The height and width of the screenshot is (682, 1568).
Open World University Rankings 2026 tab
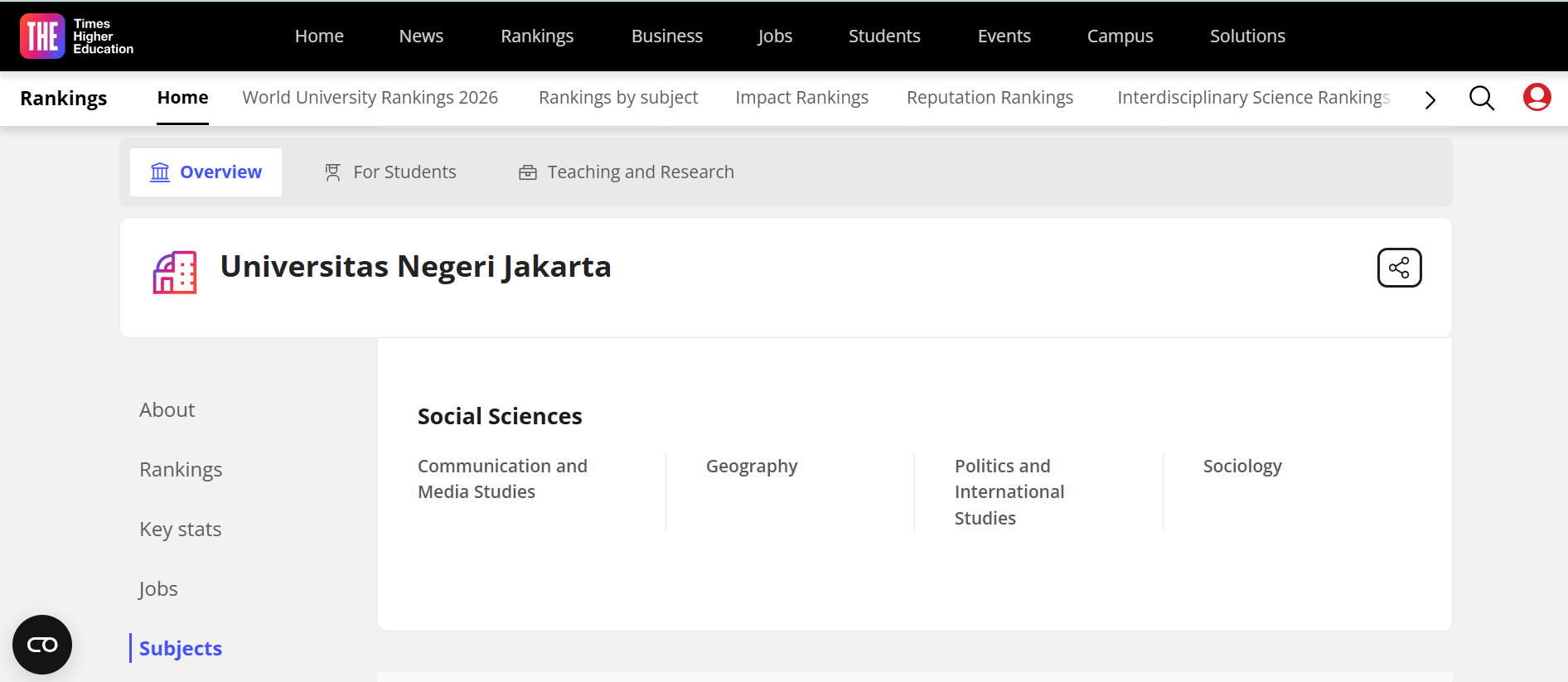pos(370,98)
